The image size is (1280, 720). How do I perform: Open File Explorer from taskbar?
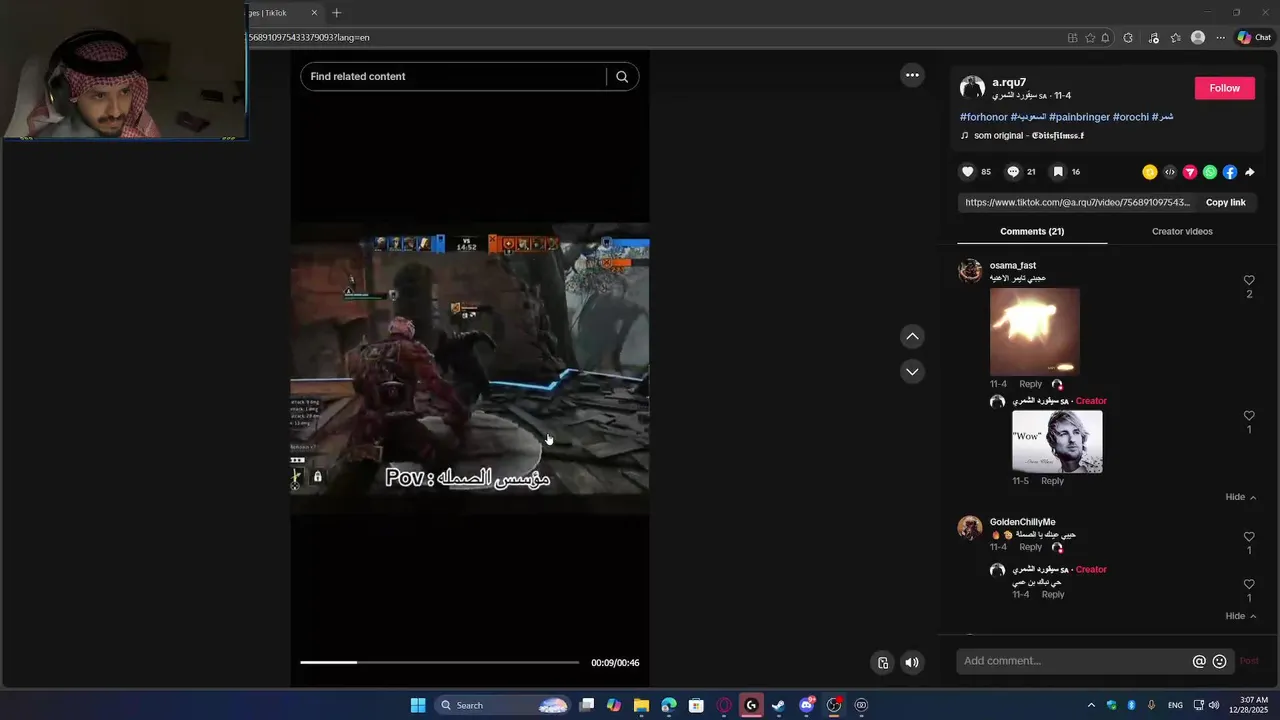[641, 705]
